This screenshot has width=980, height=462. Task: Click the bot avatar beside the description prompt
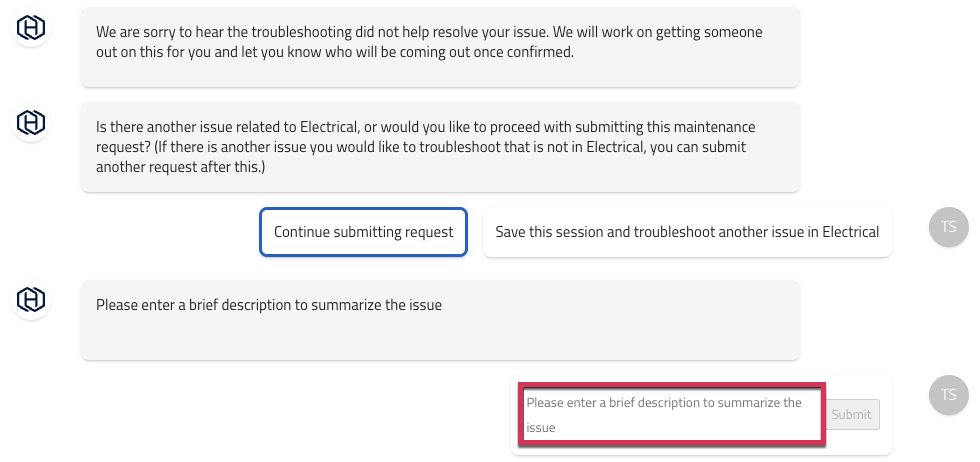click(32, 300)
